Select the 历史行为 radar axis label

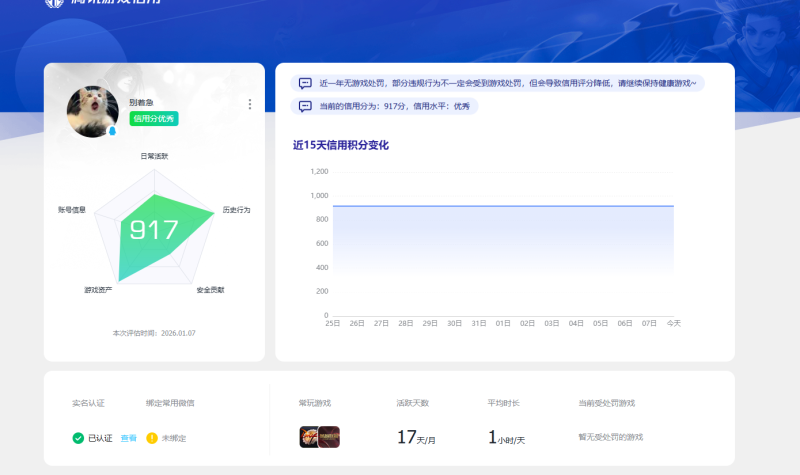point(236,210)
